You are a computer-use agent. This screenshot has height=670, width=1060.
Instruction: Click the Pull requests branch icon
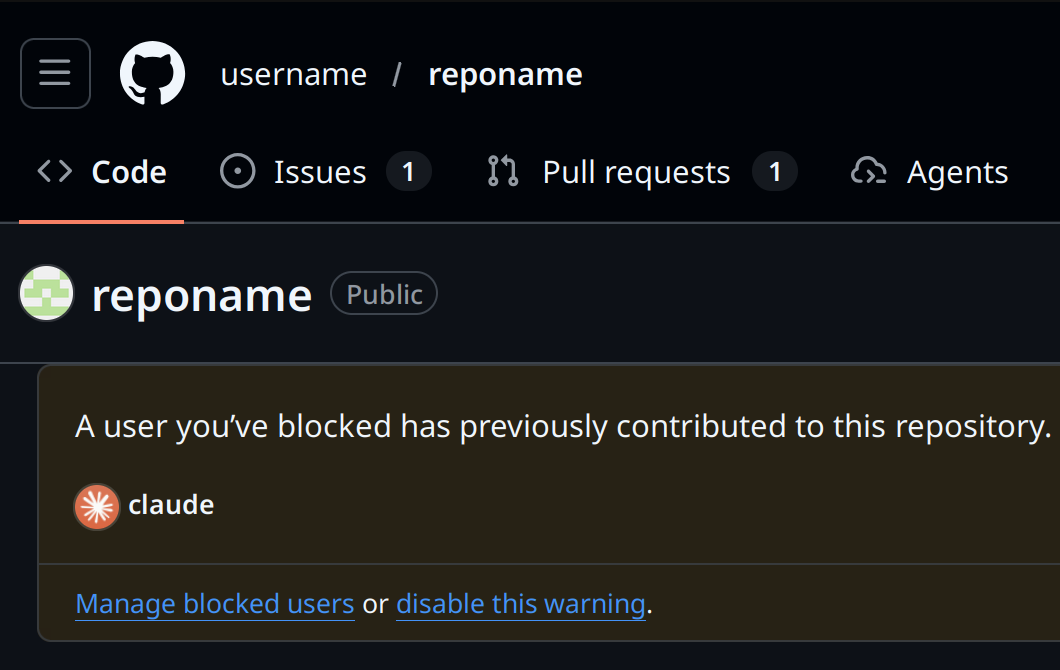click(502, 172)
